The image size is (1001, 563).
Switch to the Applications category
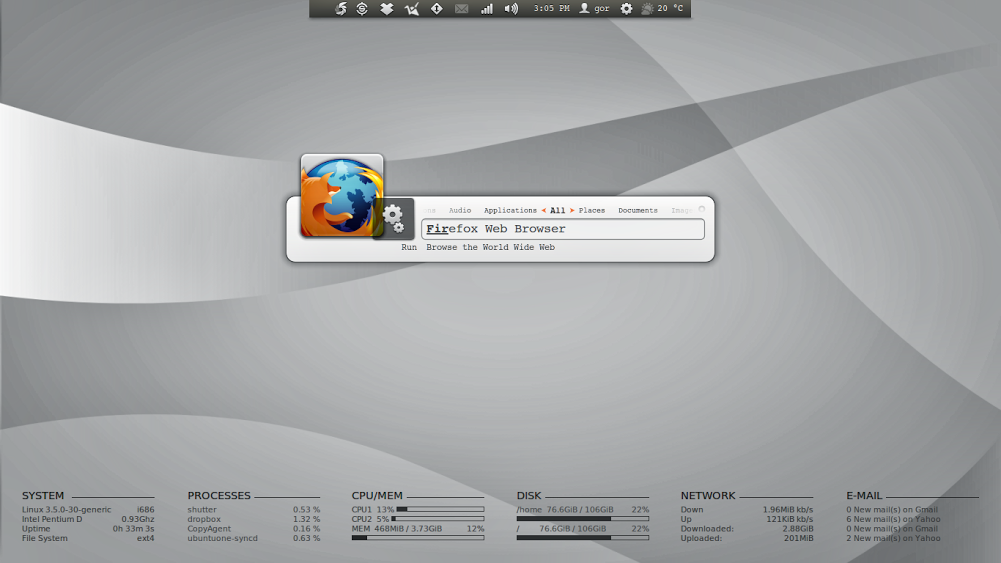pos(510,210)
